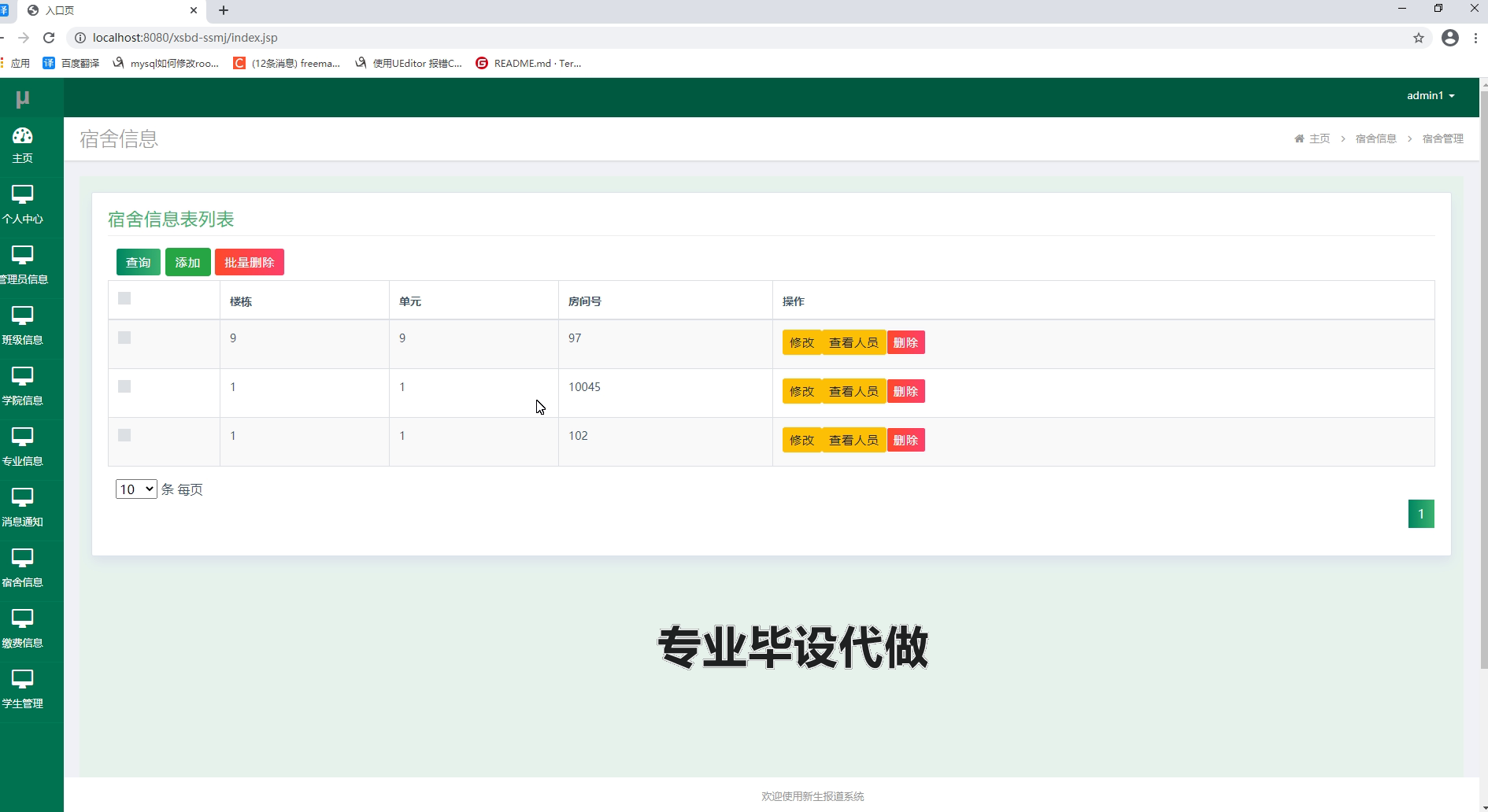
Task: Click the 批量删除 bulk delete button
Action: click(250, 263)
